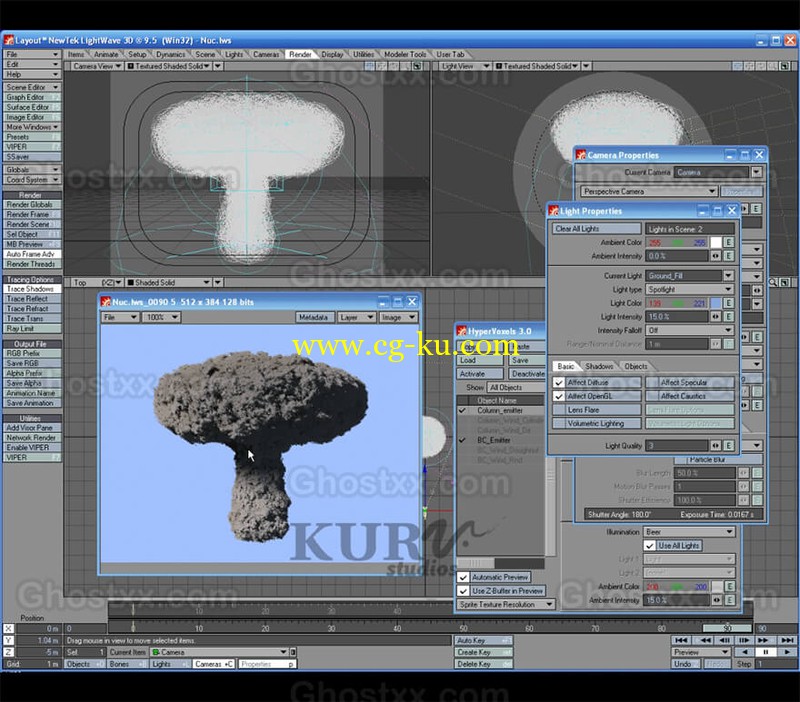This screenshot has width=800, height=702.
Task: Click Ambient Intensity mini-slider arrows in Light Properties
Action: pyautogui.click(x=716, y=256)
